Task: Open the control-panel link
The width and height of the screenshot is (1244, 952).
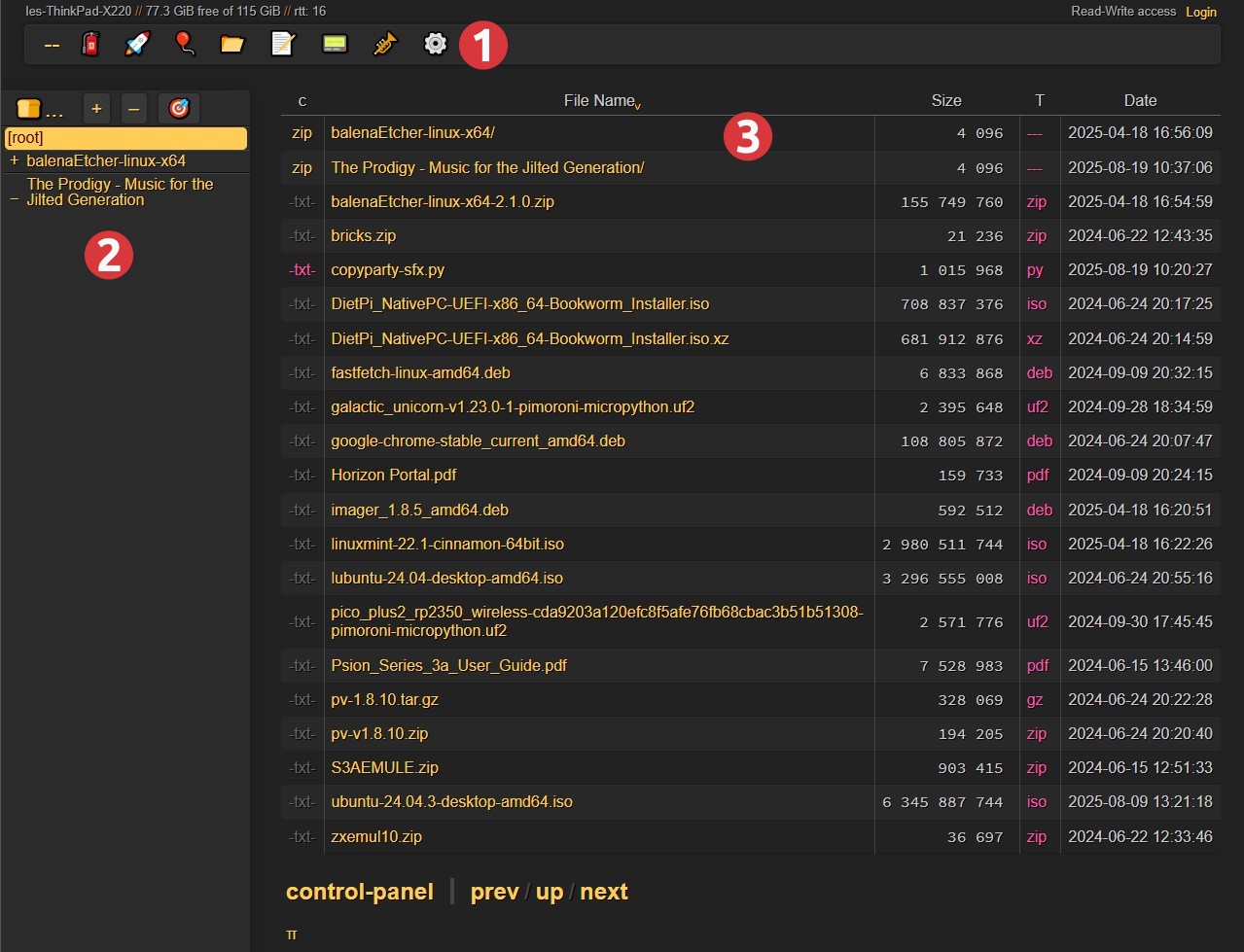Action: [x=360, y=892]
